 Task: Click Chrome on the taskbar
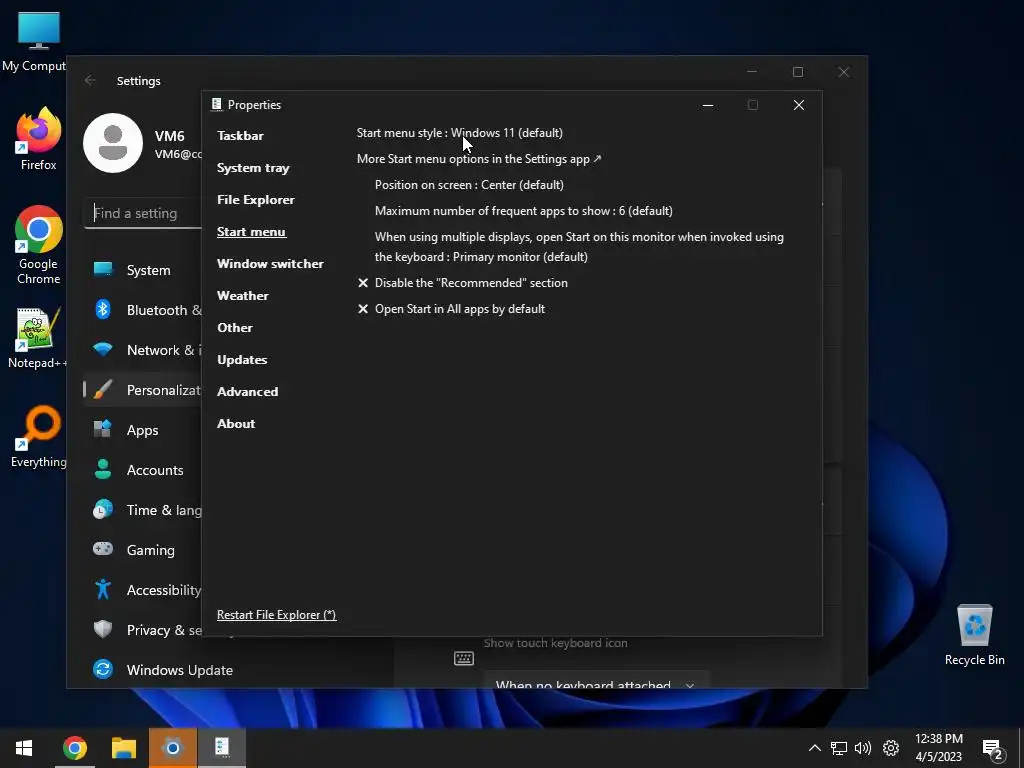click(x=74, y=748)
